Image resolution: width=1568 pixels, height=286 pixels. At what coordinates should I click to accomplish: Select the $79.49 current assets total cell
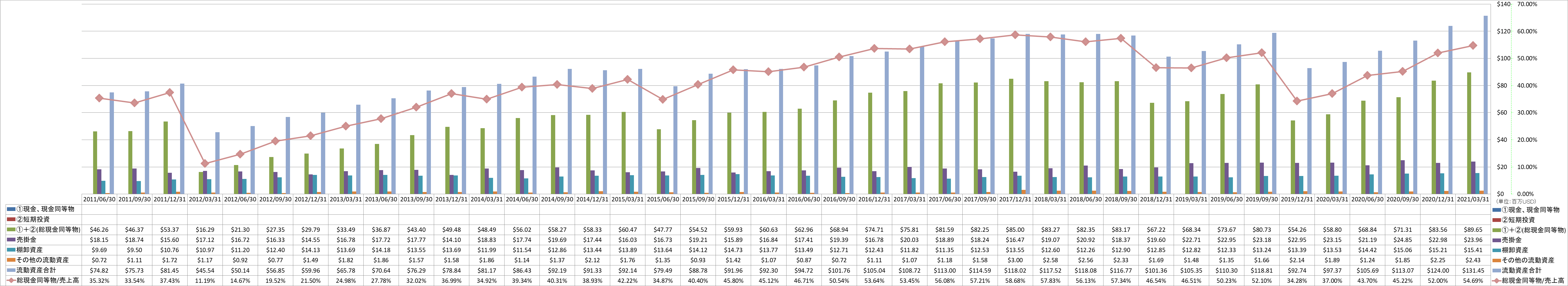tap(663, 271)
